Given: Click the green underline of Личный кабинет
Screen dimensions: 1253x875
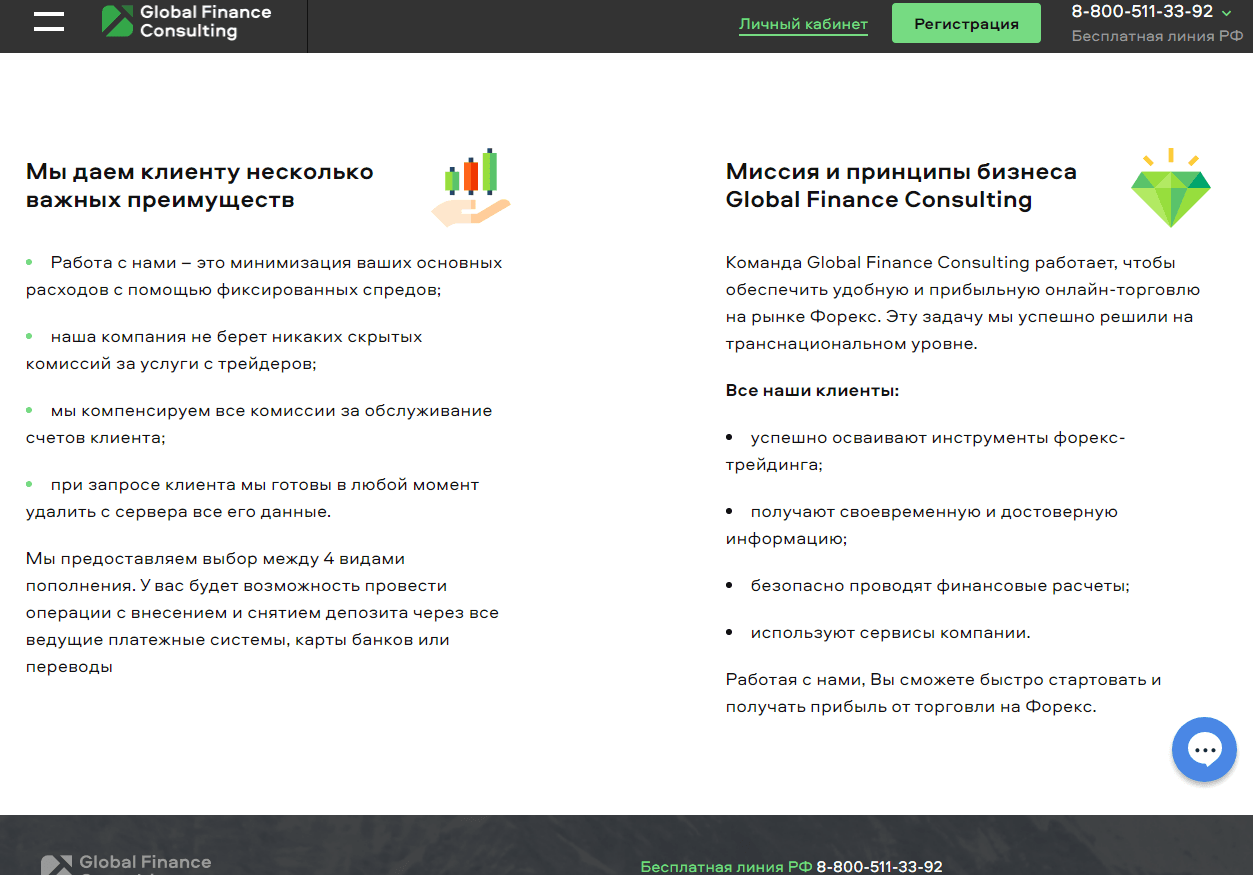Looking at the screenshot, I should 803,36.
